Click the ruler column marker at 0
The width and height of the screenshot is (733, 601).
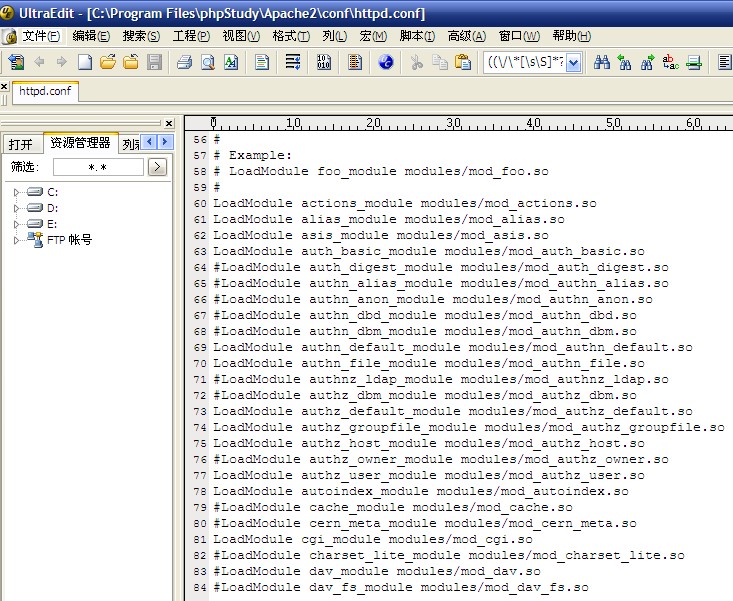pyautogui.click(x=213, y=123)
